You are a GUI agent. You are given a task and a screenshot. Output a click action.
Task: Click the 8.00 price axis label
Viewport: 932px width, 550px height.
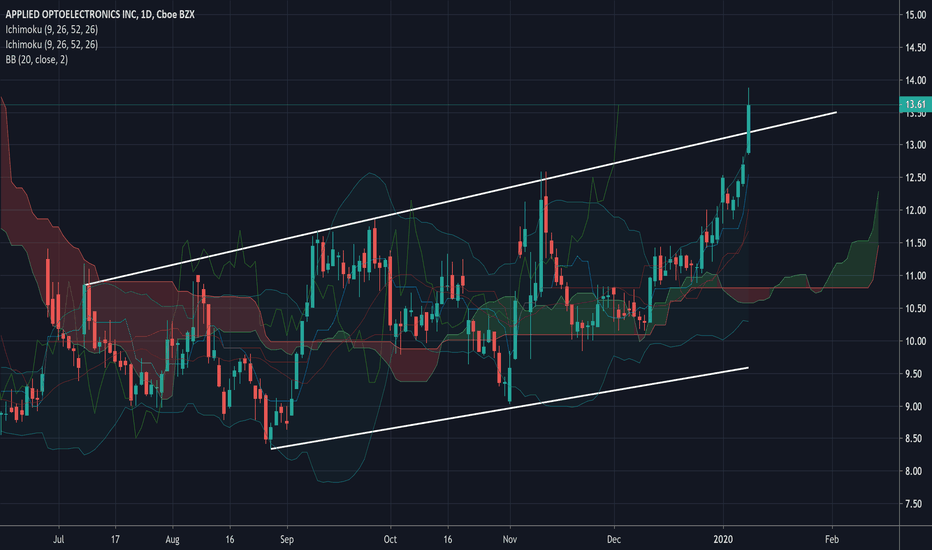pos(915,472)
